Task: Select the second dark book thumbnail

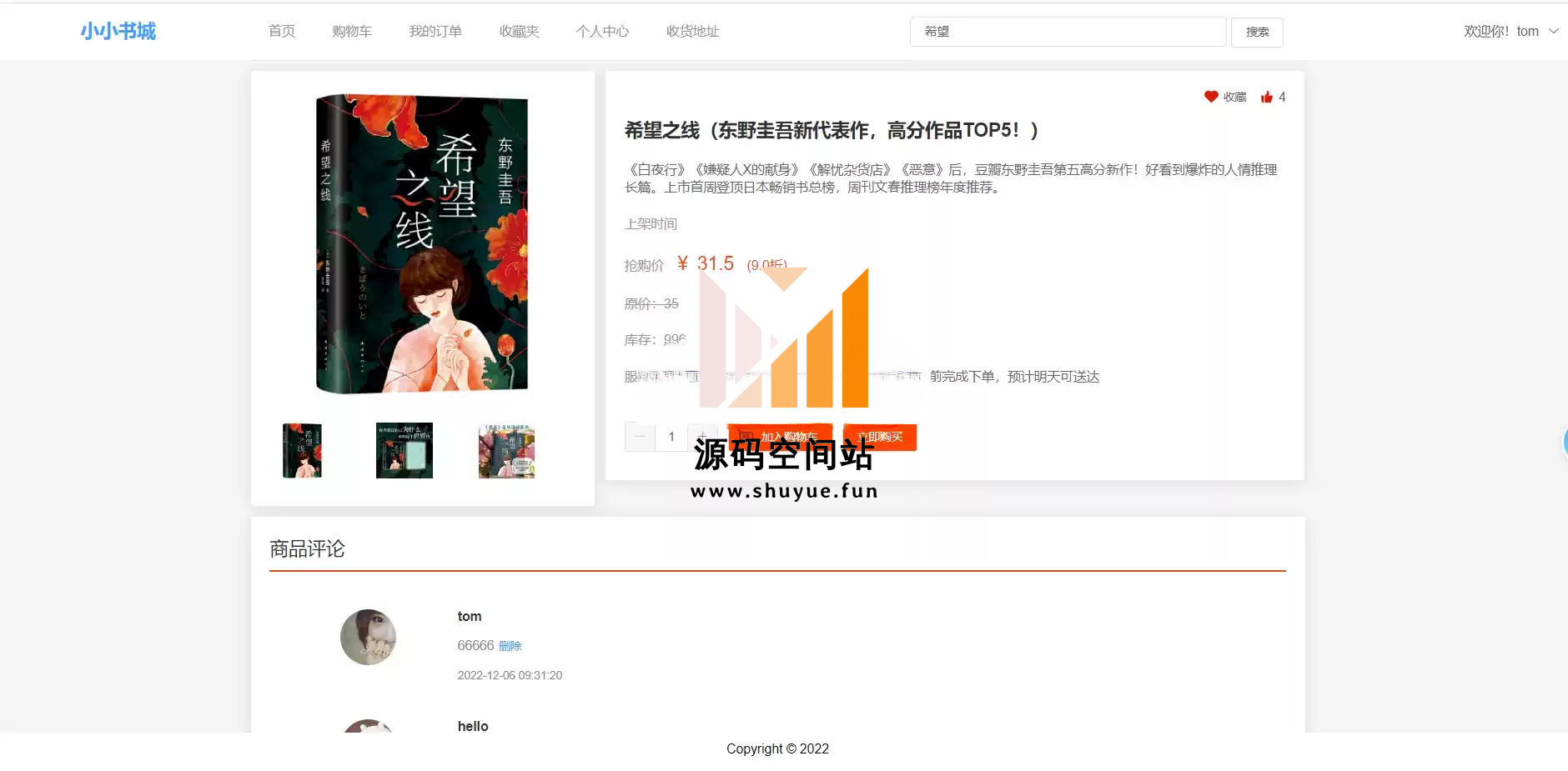Action: [x=405, y=450]
